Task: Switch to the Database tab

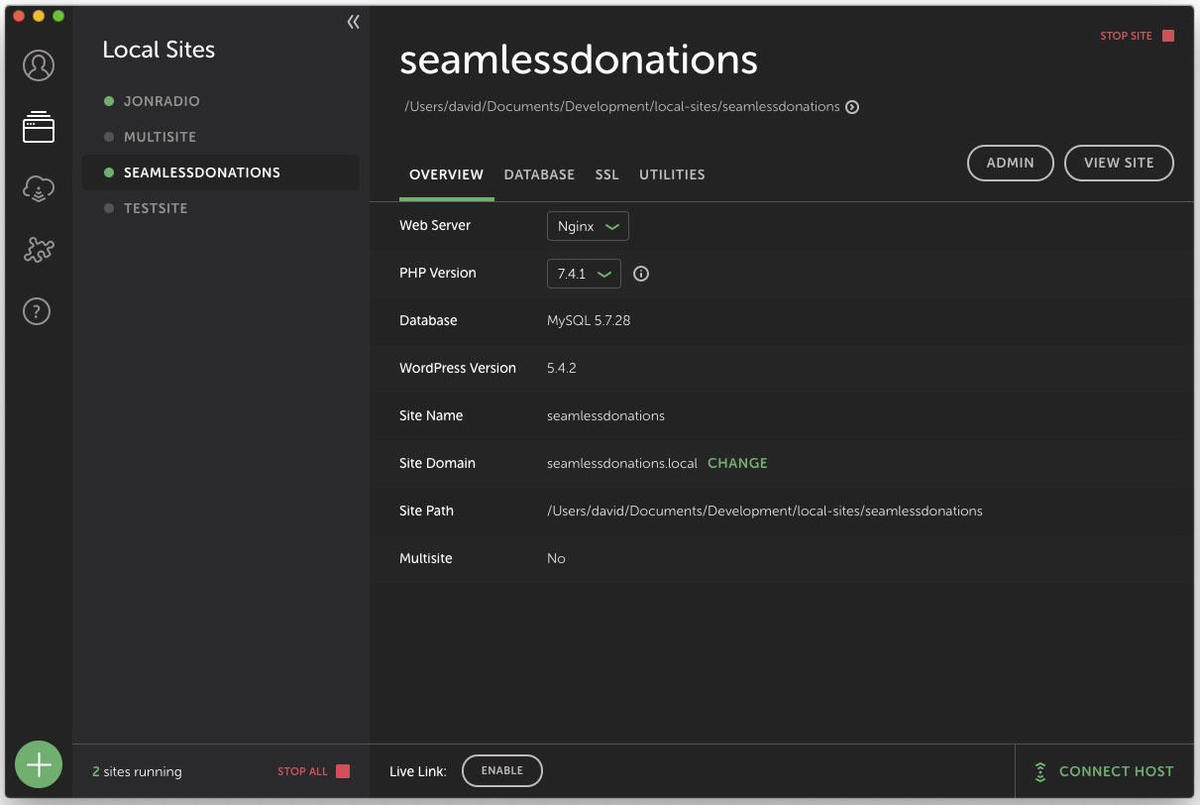Action: [x=539, y=174]
